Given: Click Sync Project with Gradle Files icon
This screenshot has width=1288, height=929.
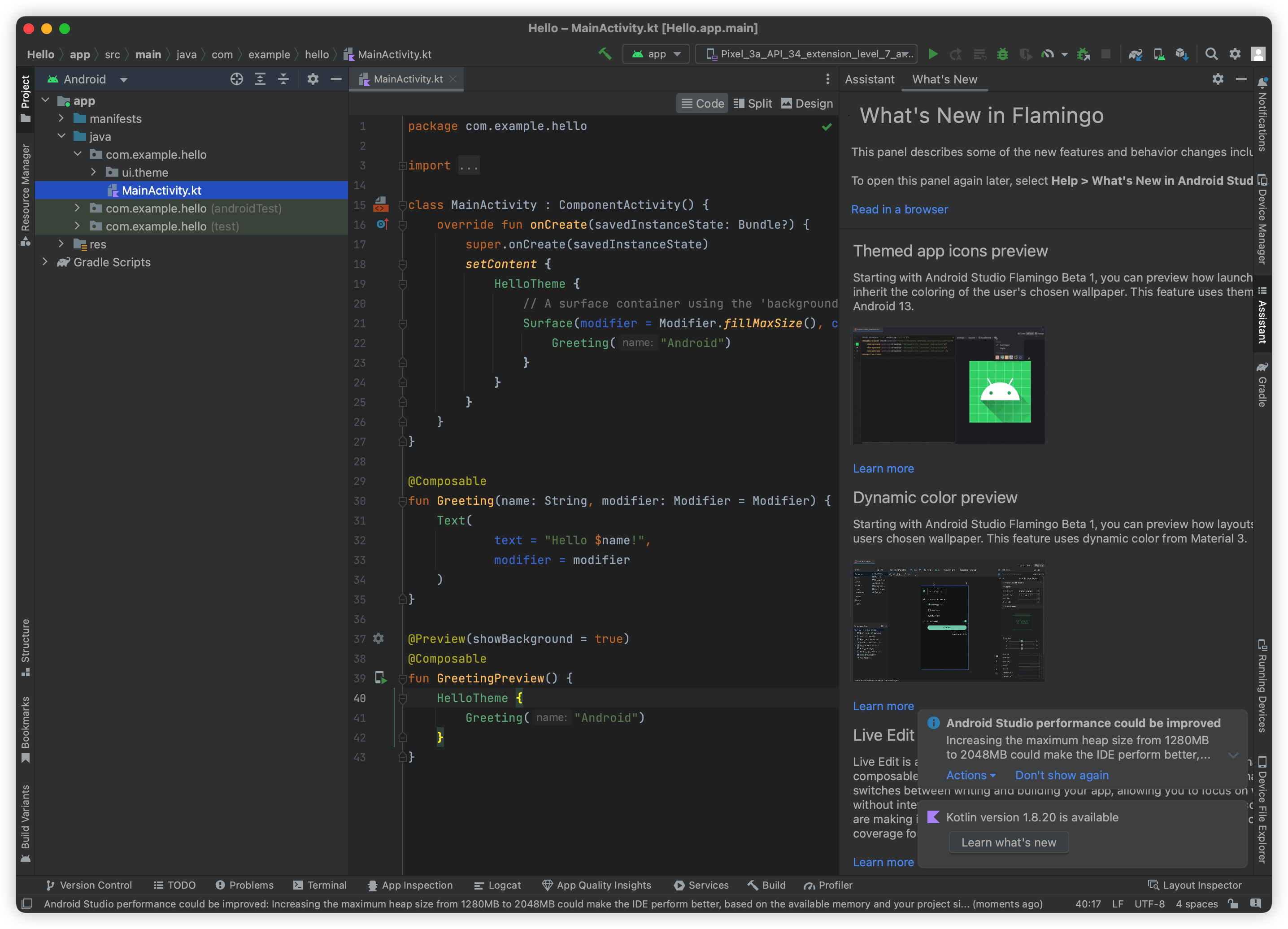Looking at the screenshot, I should 1135,54.
